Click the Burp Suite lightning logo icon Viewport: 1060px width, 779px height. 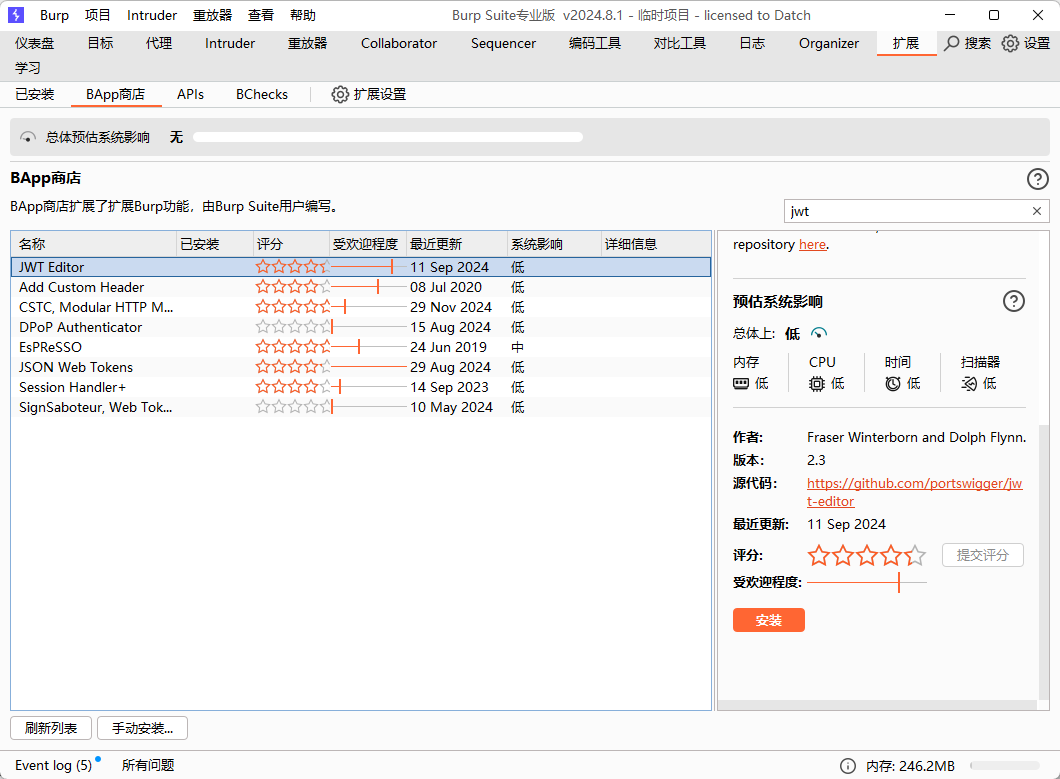coord(16,15)
